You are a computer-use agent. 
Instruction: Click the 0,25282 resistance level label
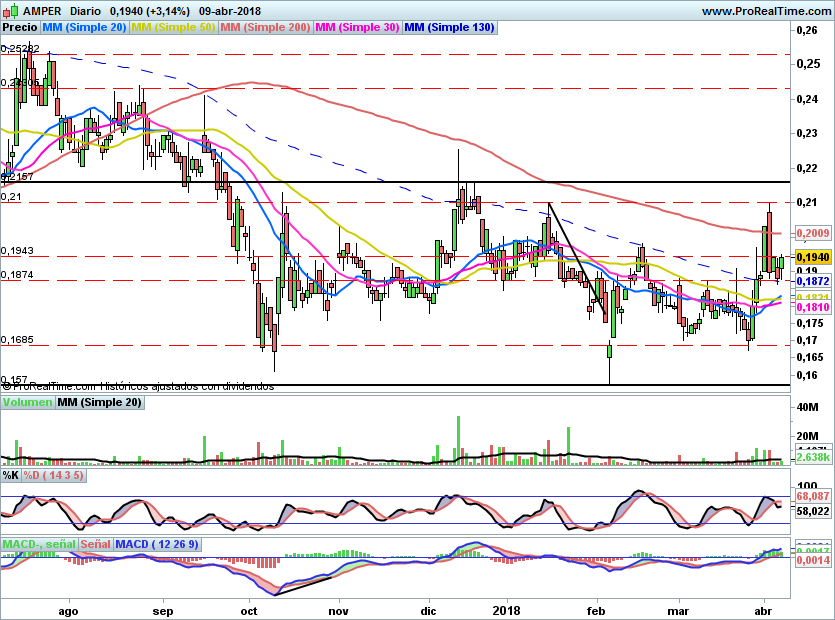[x=20, y=49]
